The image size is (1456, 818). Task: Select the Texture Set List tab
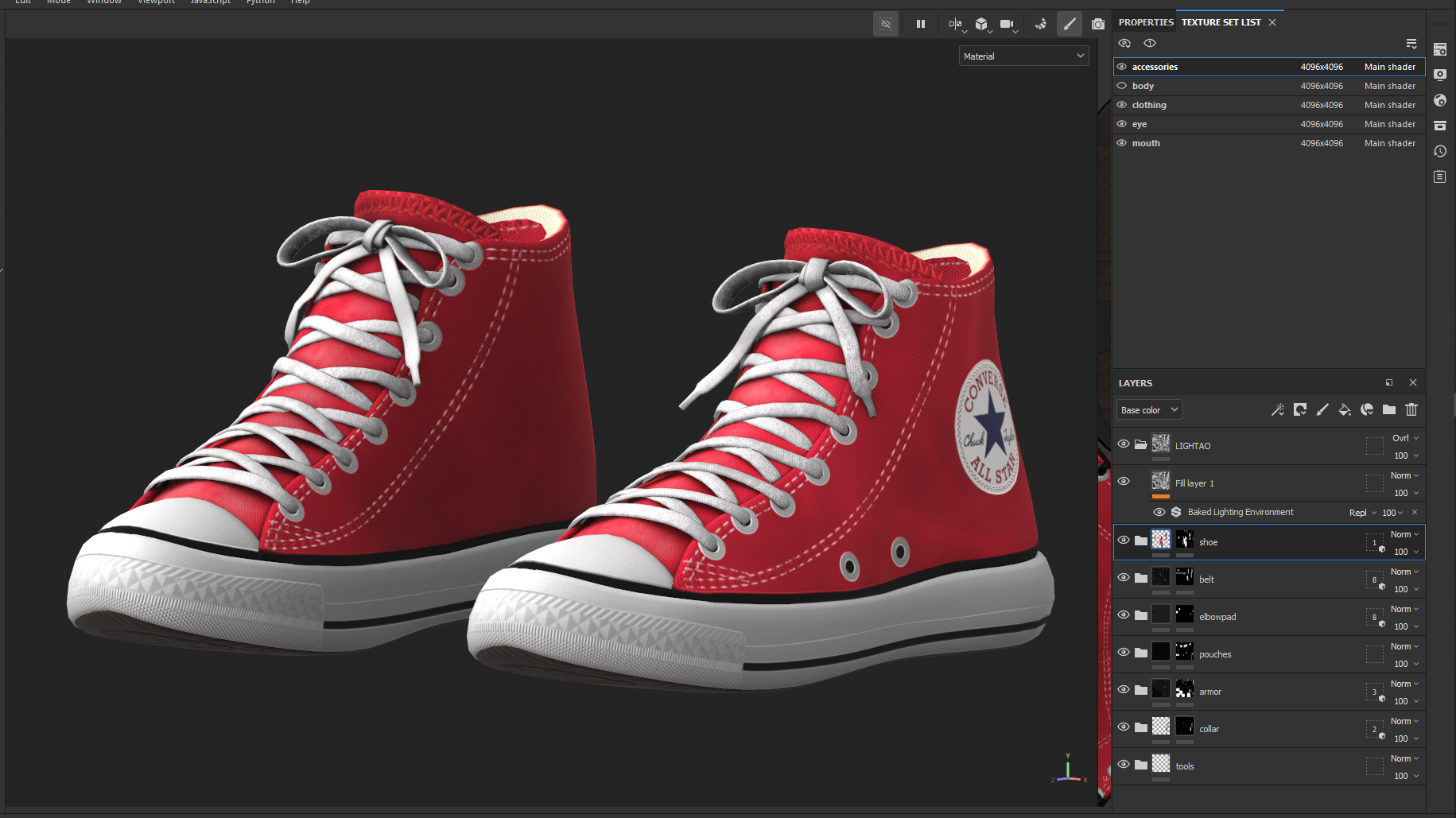pyautogui.click(x=1221, y=22)
